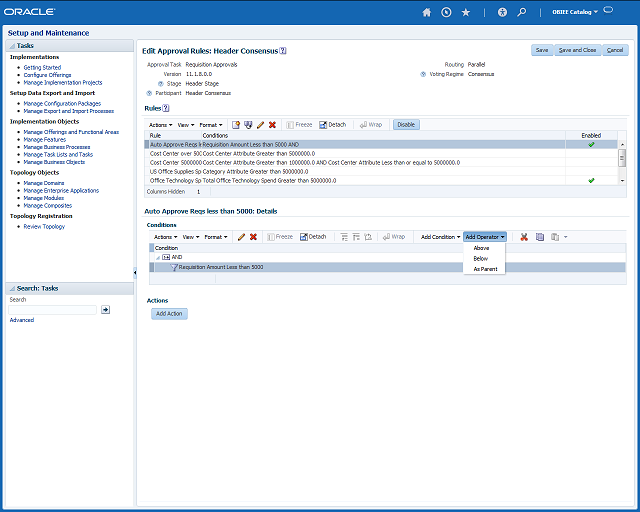Open the Add Condition dropdown
Image resolution: width=640 pixels, height=512 pixels.
point(440,237)
